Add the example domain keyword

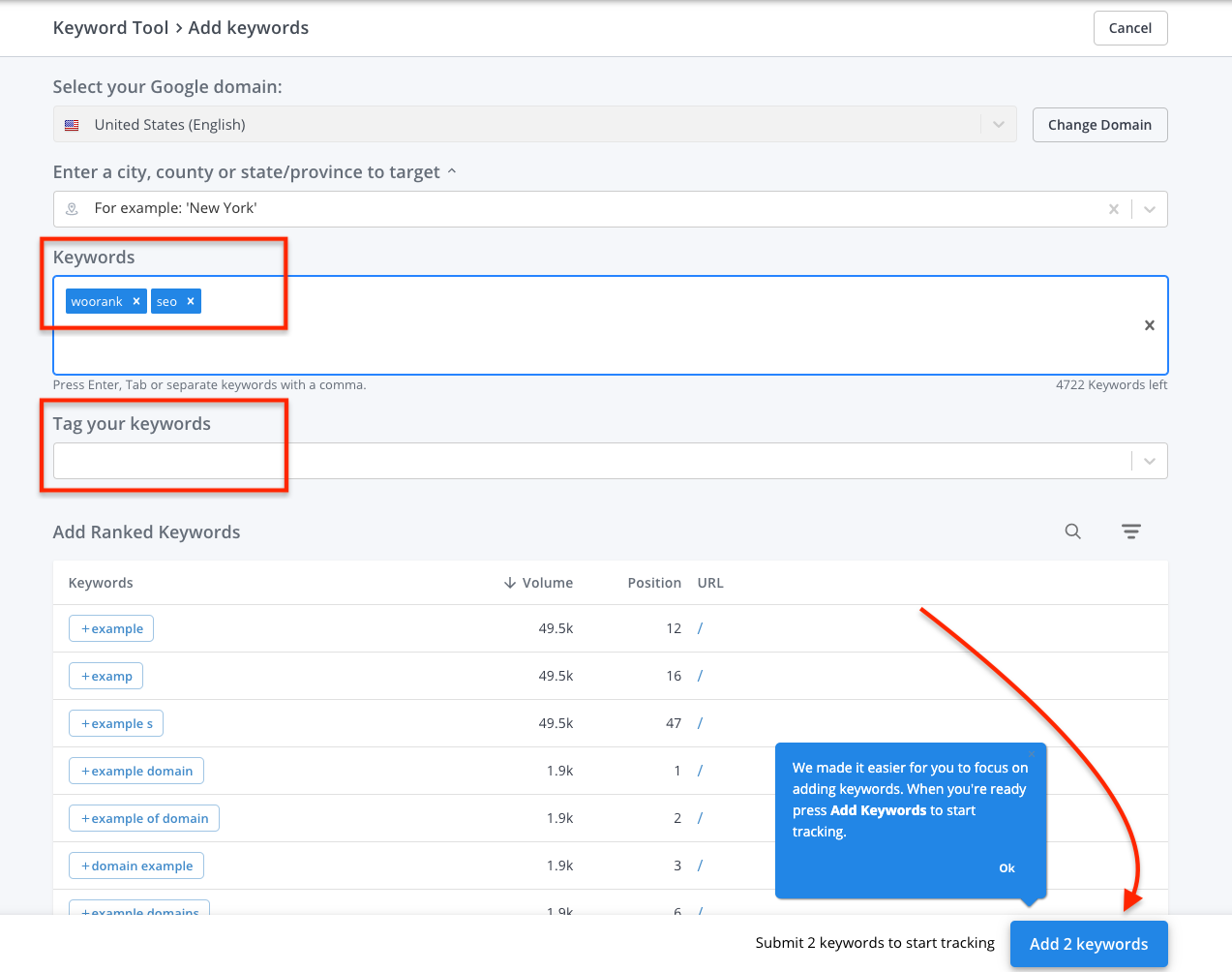point(136,771)
